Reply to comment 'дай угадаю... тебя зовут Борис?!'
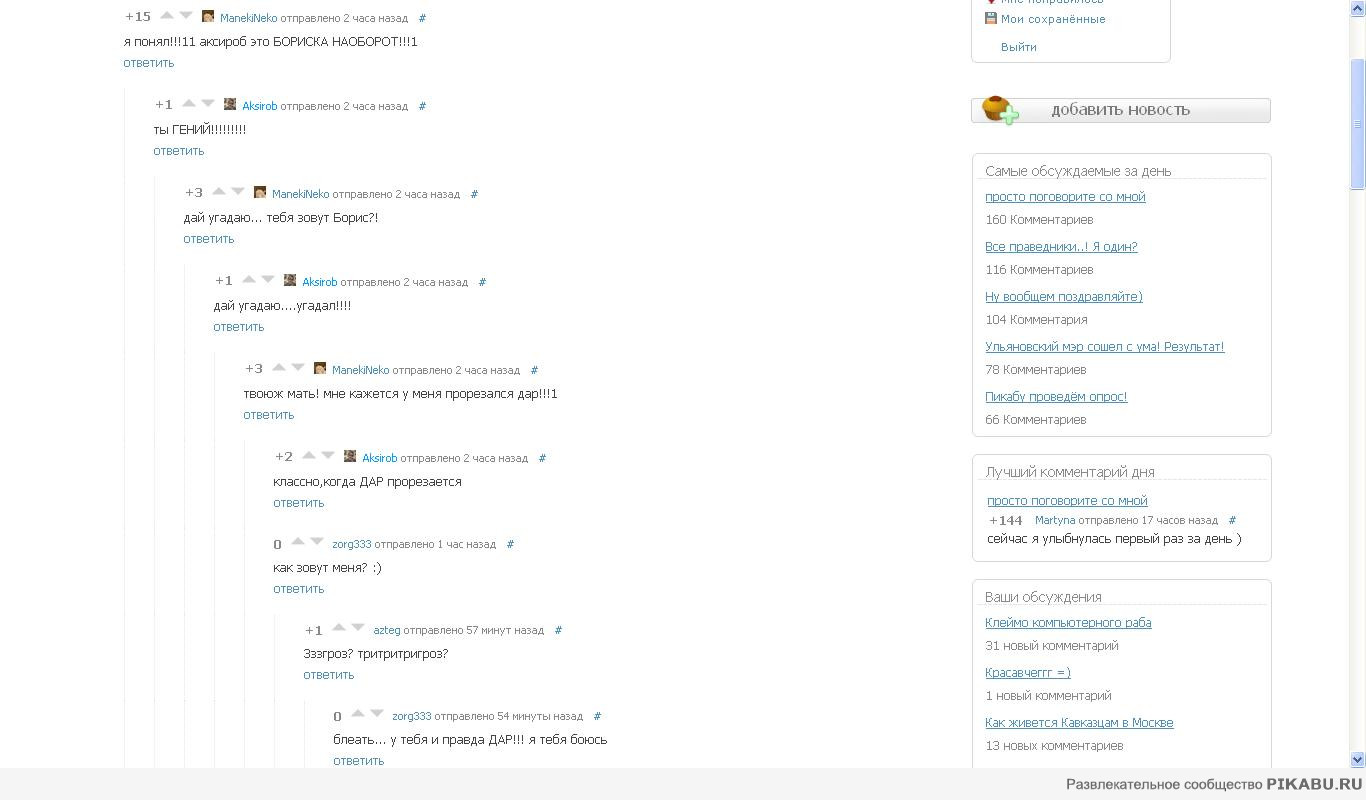 point(209,238)
